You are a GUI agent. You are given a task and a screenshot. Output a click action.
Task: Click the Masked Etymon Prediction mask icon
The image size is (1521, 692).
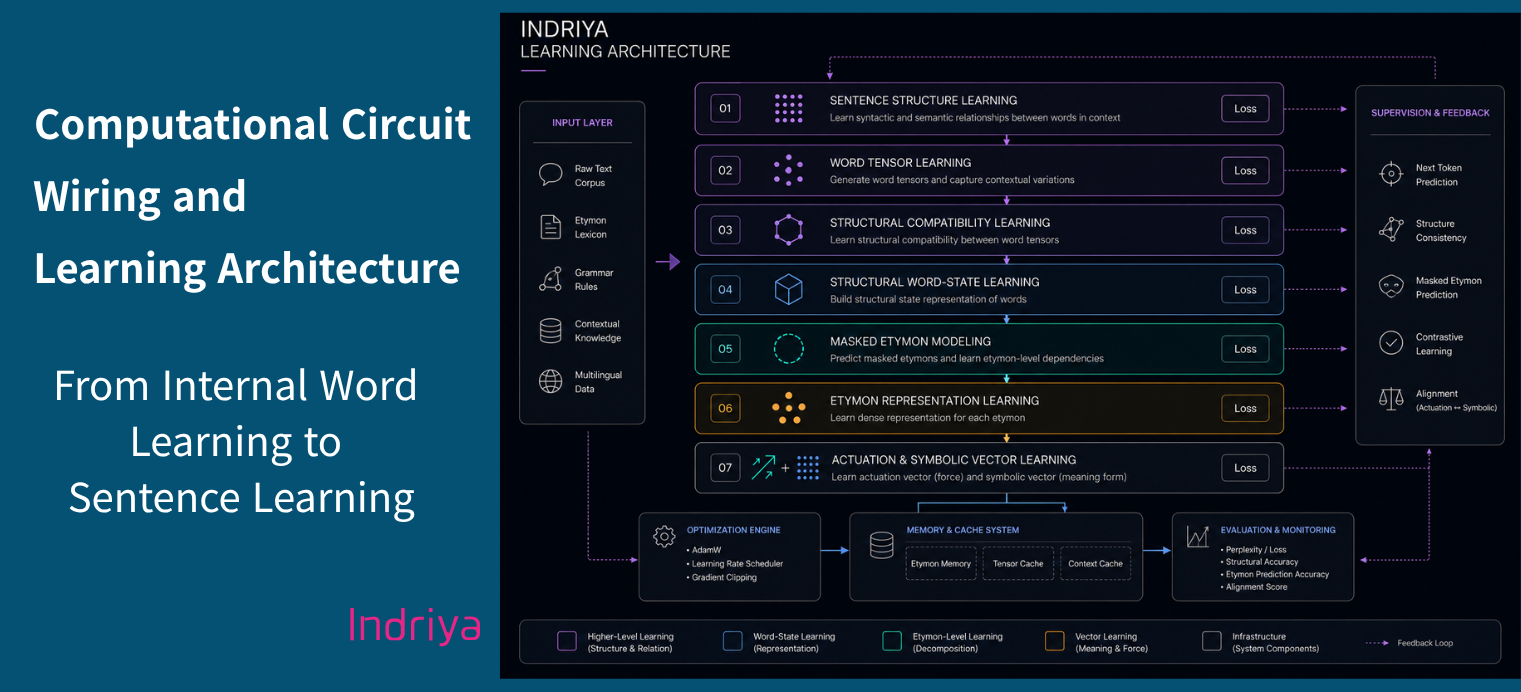tap(1391, 287)
